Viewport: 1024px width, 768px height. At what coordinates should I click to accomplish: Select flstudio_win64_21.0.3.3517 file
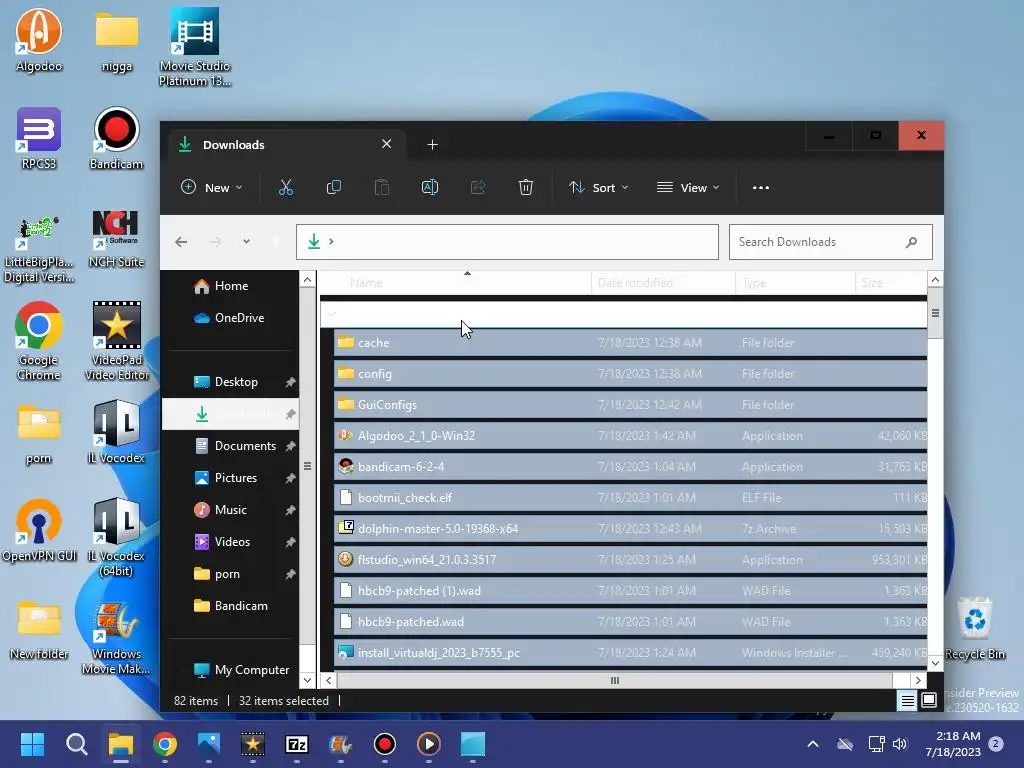[x=630, y=560]
